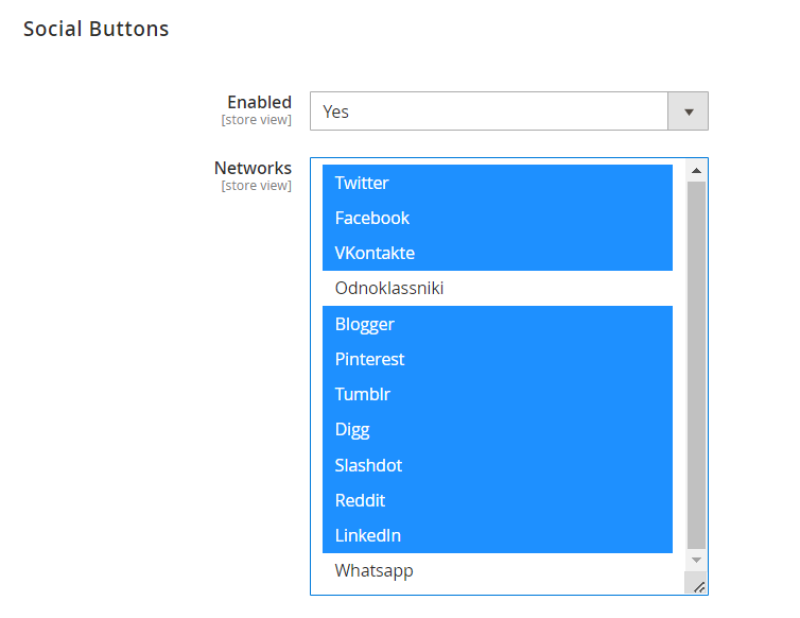Choose VKontakte network option
The width and height of the screenshot is (800, 618).
point(497,253)
